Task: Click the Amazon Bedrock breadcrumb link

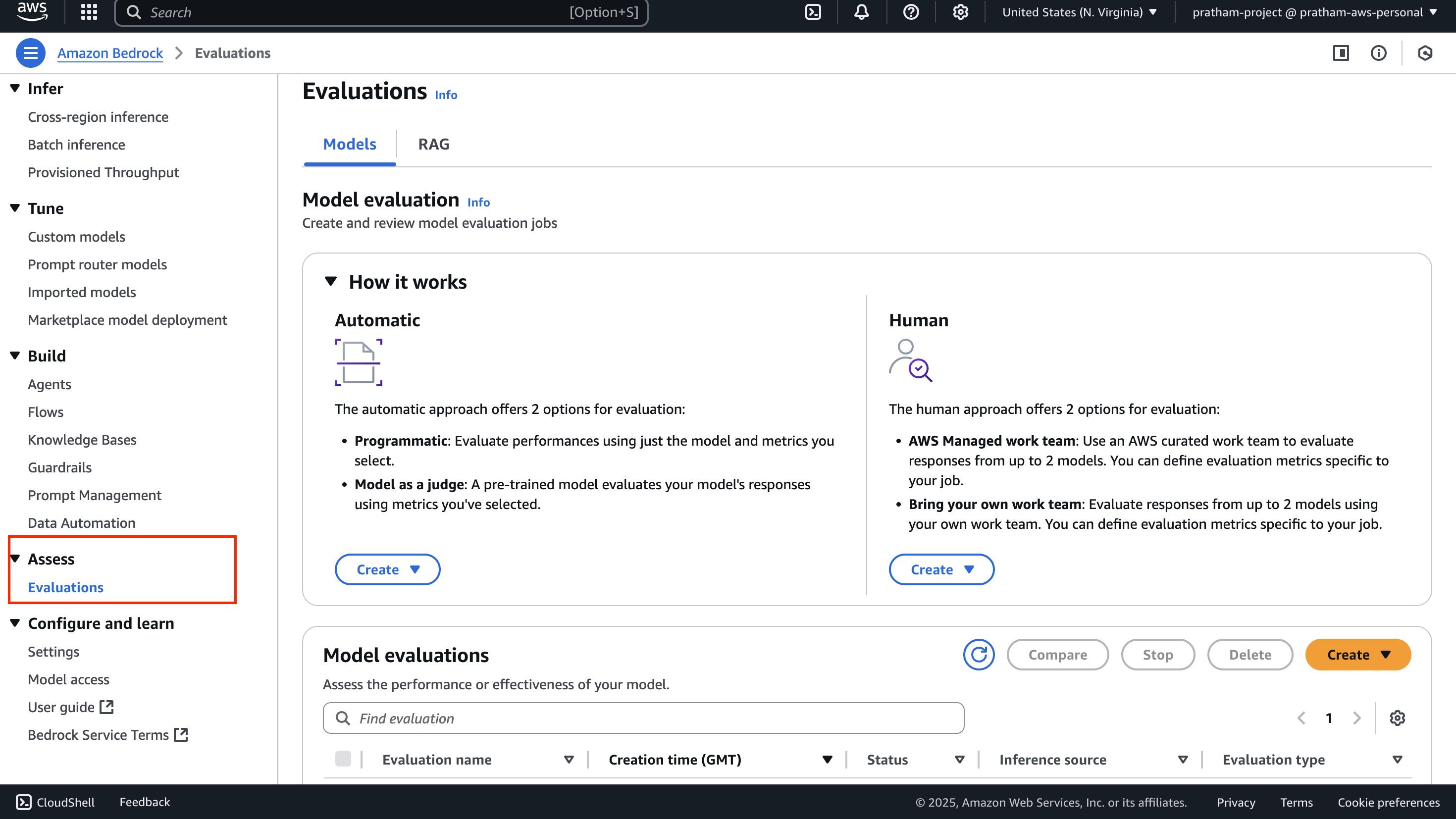Action: [x=109, y=53]
